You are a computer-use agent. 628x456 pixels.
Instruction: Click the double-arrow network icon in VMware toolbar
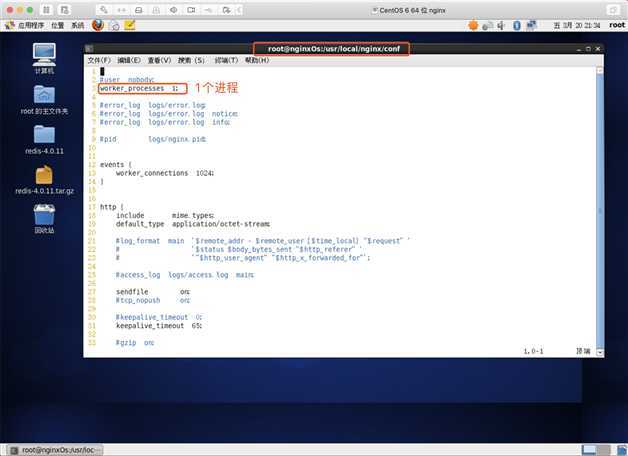coord(121,10)
